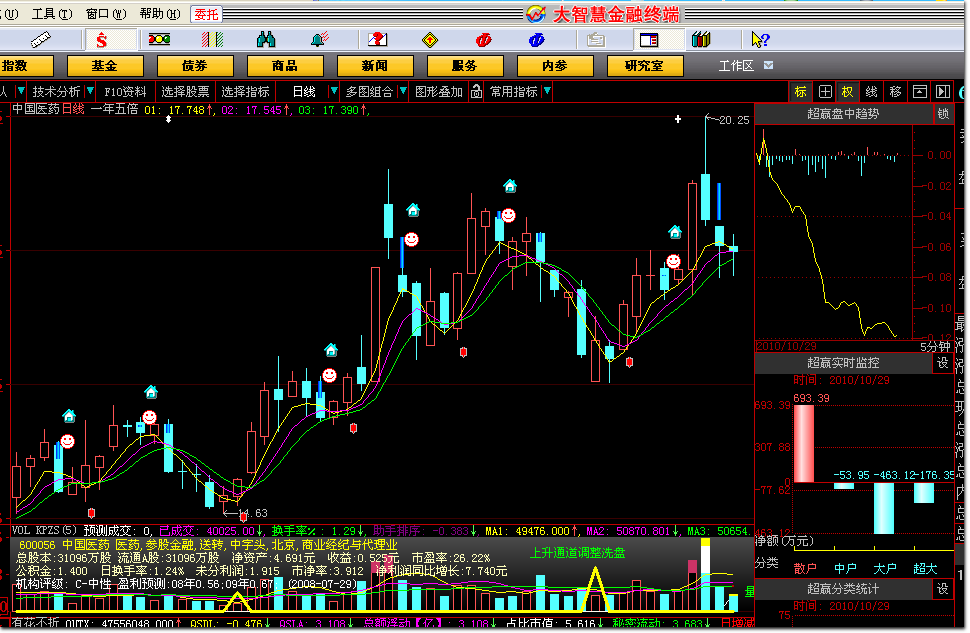Image resolution: width=970 pixels, height=633 pixels.
Task: Expand the leftmost dropdown arrow before 技术分析
Action: [x=20, y=92]
